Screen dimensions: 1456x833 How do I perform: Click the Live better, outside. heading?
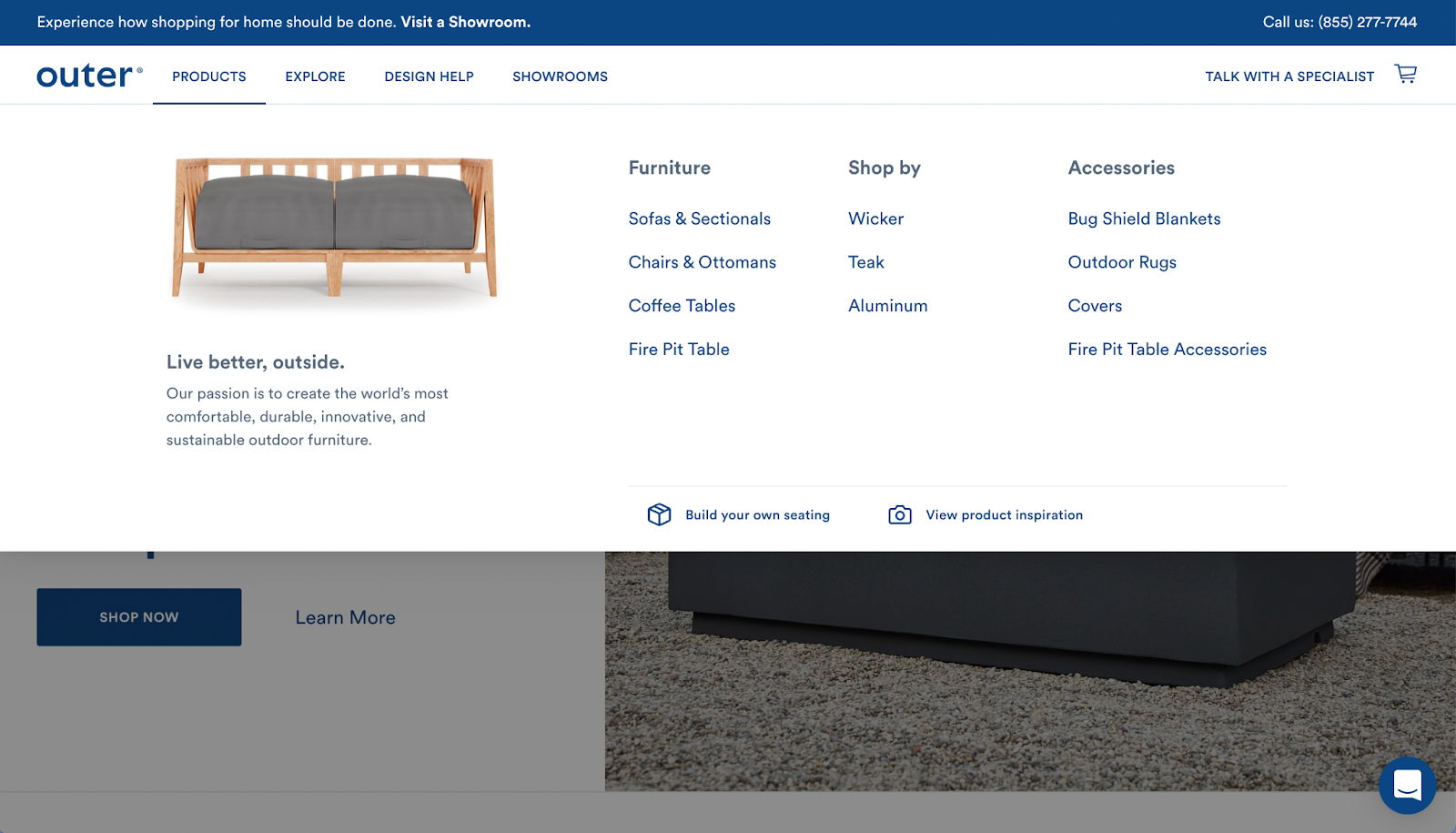[256, 362]
